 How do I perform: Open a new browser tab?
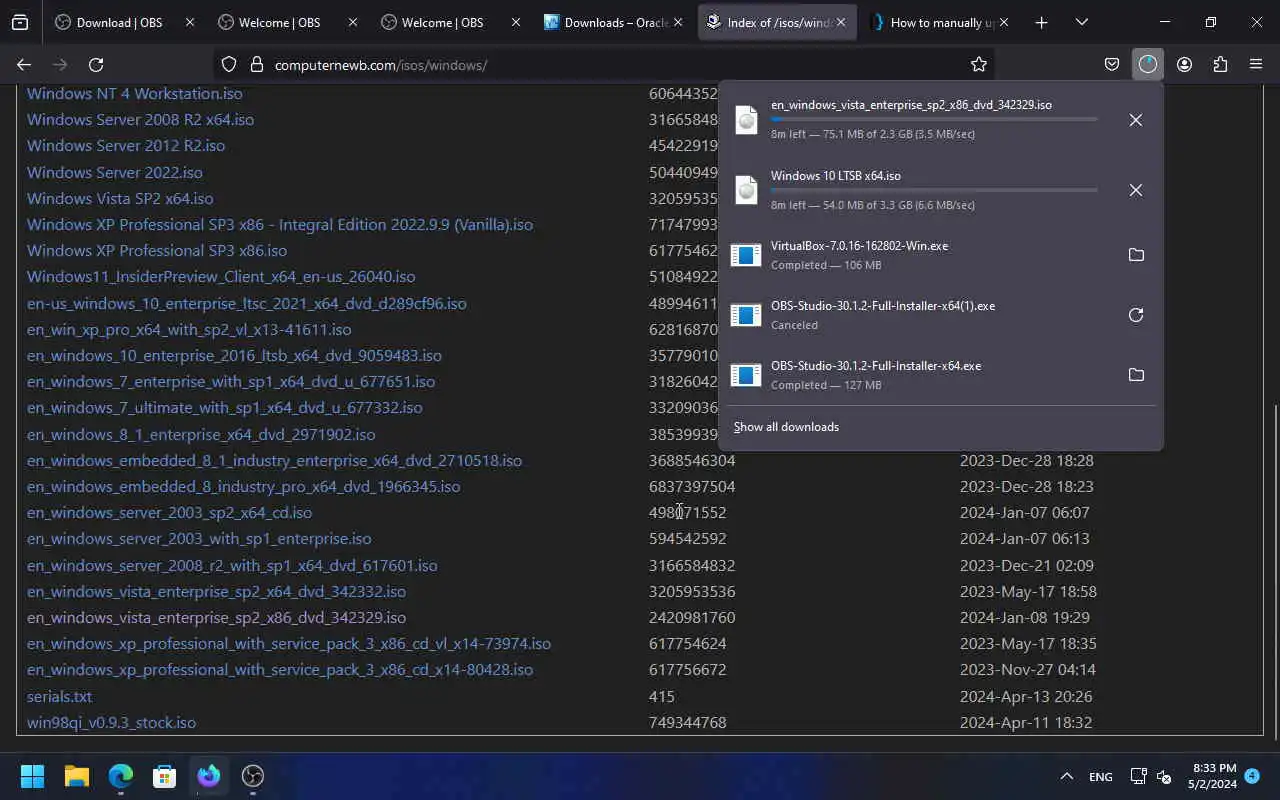pyautogui.click(x=1041, y=22)
